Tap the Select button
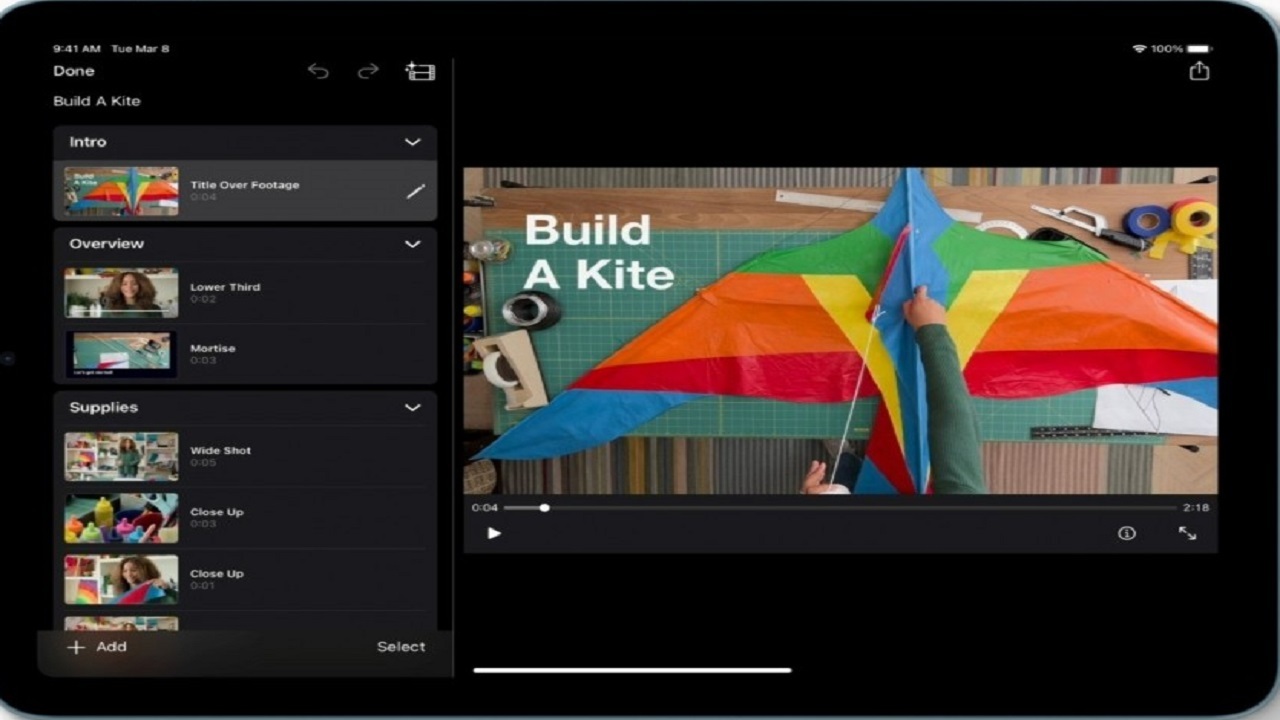1280x720 pixels. [x=401, y=647]
